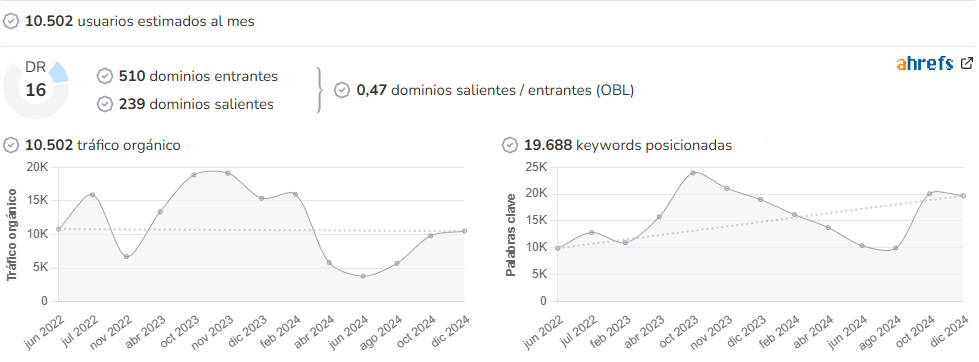Click check icon beside keywords posicionadas
This screenshot has width=979, height=362.
[x=510, y=145]
